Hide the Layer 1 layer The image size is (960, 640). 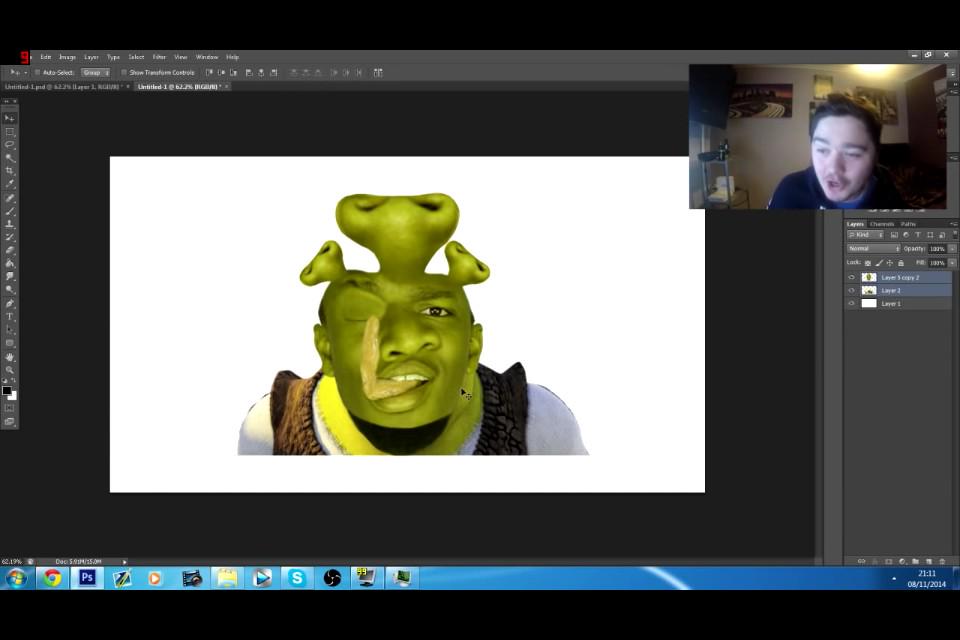pos(851,303)
